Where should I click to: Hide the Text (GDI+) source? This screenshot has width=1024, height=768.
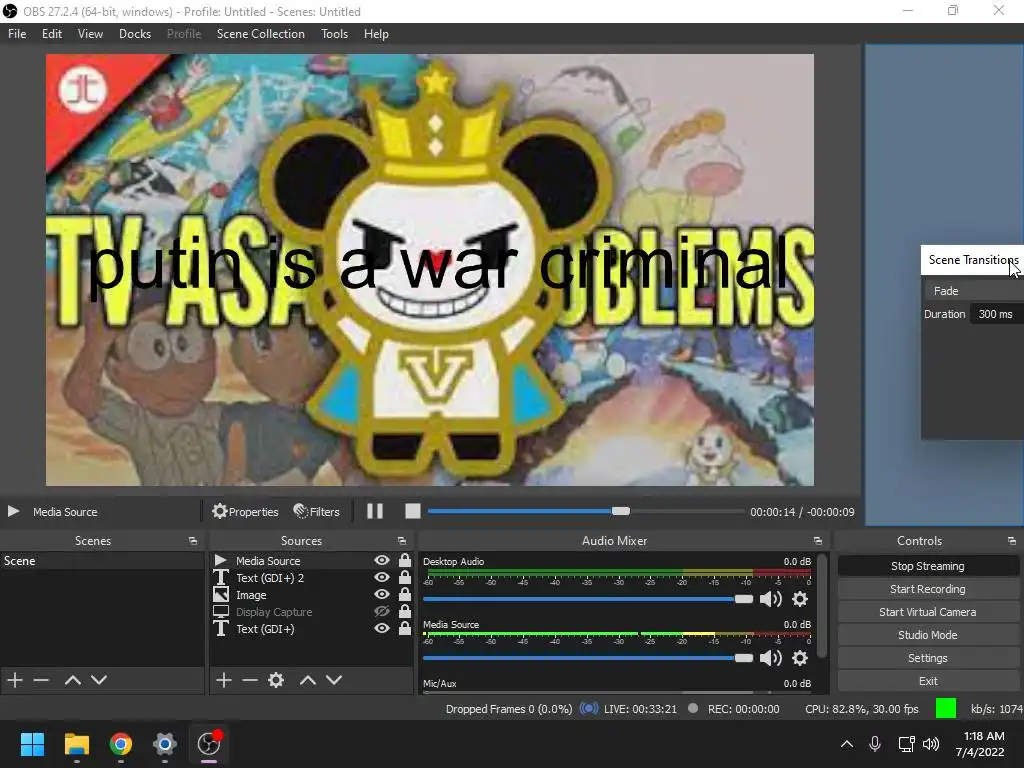382,628
